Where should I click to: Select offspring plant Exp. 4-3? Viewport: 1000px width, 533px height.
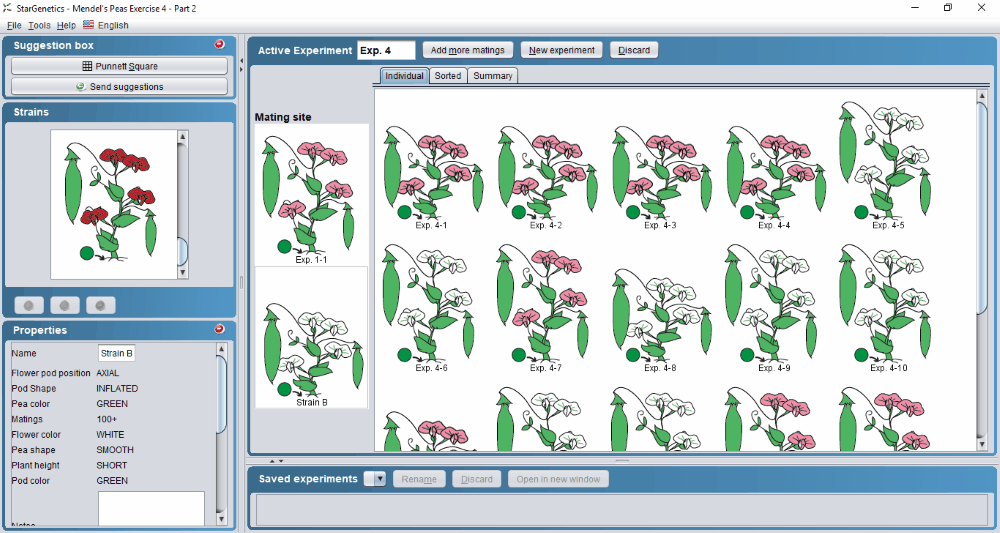pyautogui.click(x=661, y=175)
